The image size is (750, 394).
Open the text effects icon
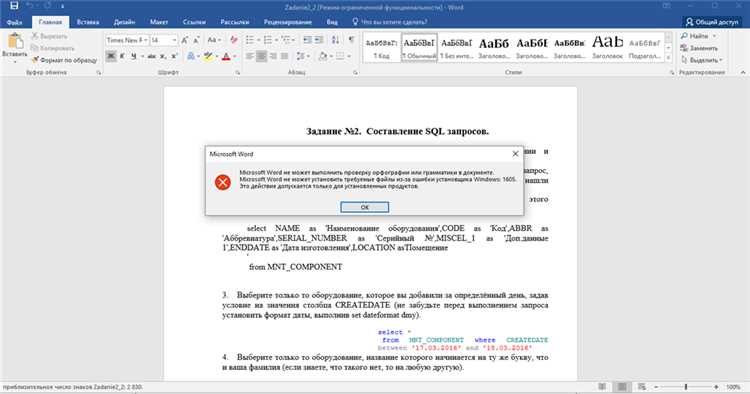tap(190, 56)
